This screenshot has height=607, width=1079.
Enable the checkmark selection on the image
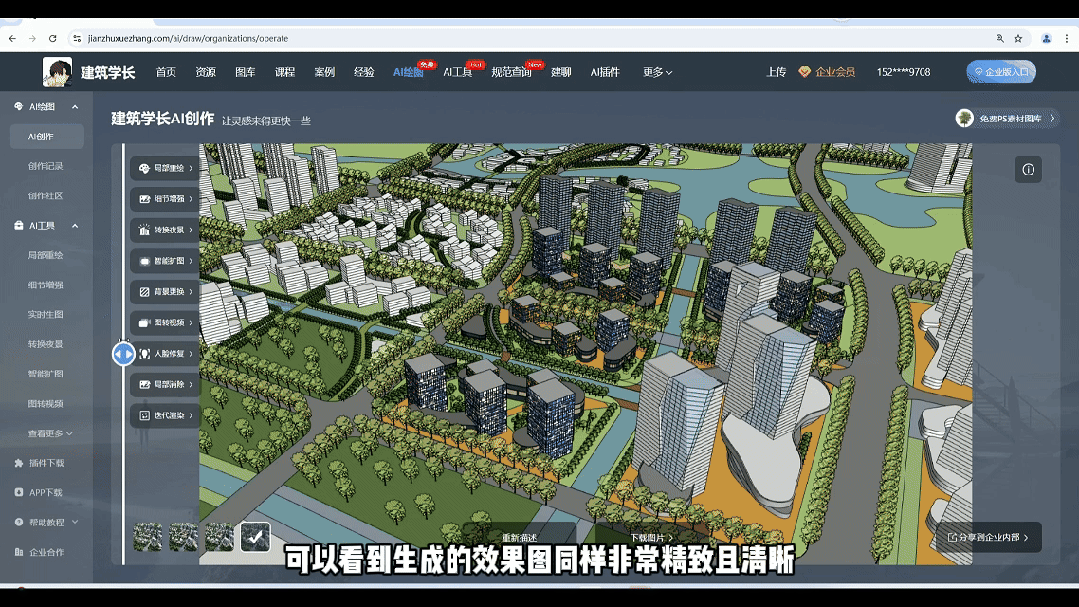tap(255, 537)
